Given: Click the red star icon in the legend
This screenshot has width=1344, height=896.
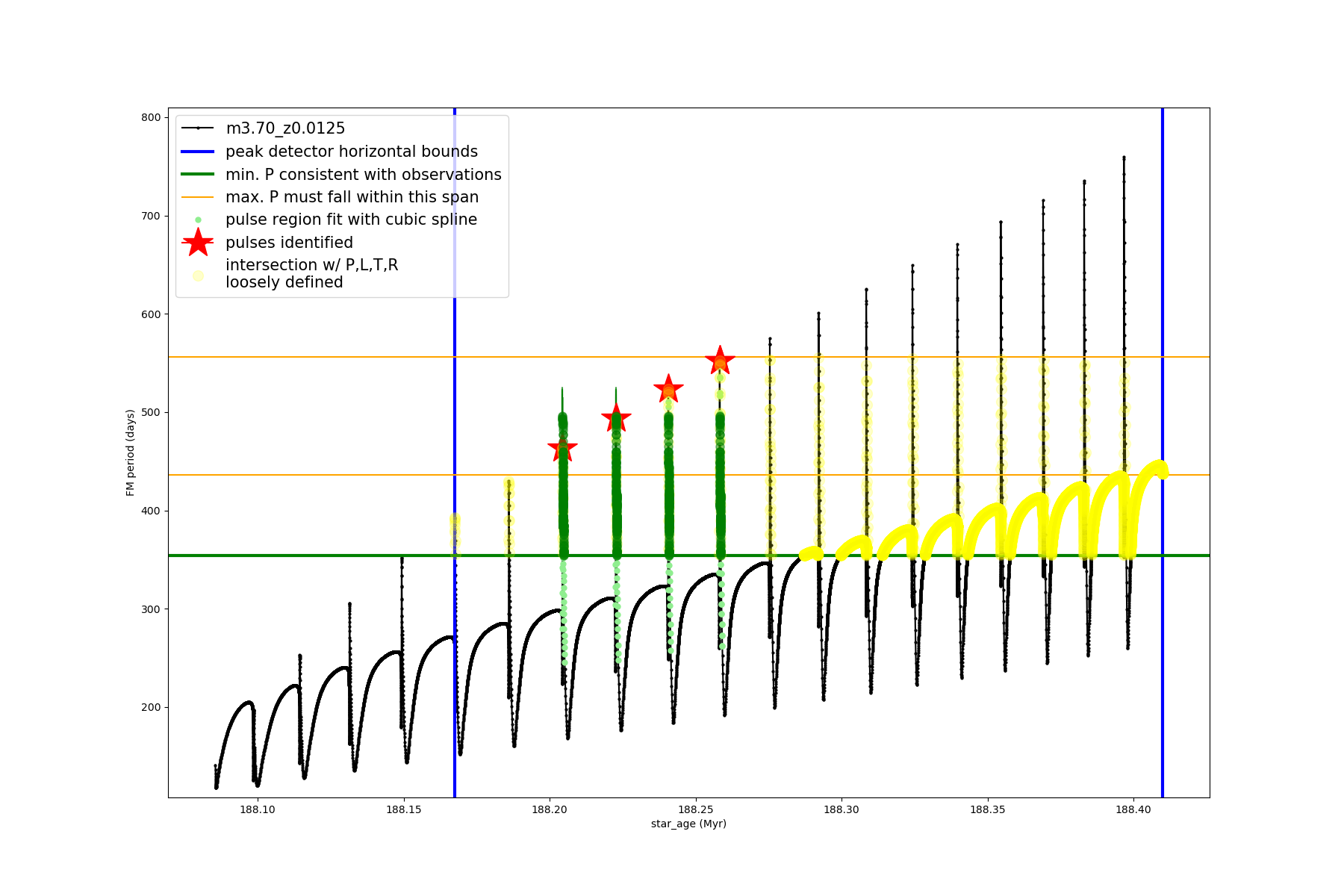Looking at the screenshot, I should (198, 242).
